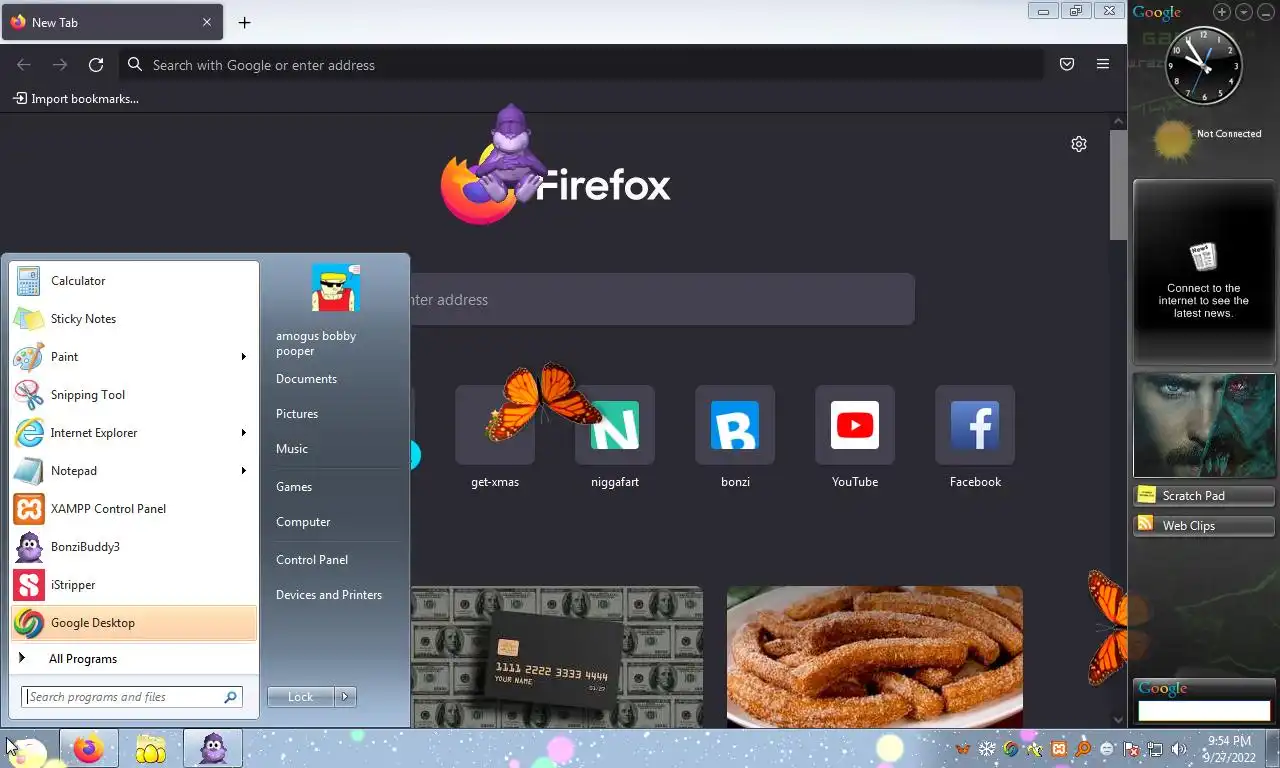1280x768 pixels.
Task: Click the butterfly tray icon
Action: 963,749
